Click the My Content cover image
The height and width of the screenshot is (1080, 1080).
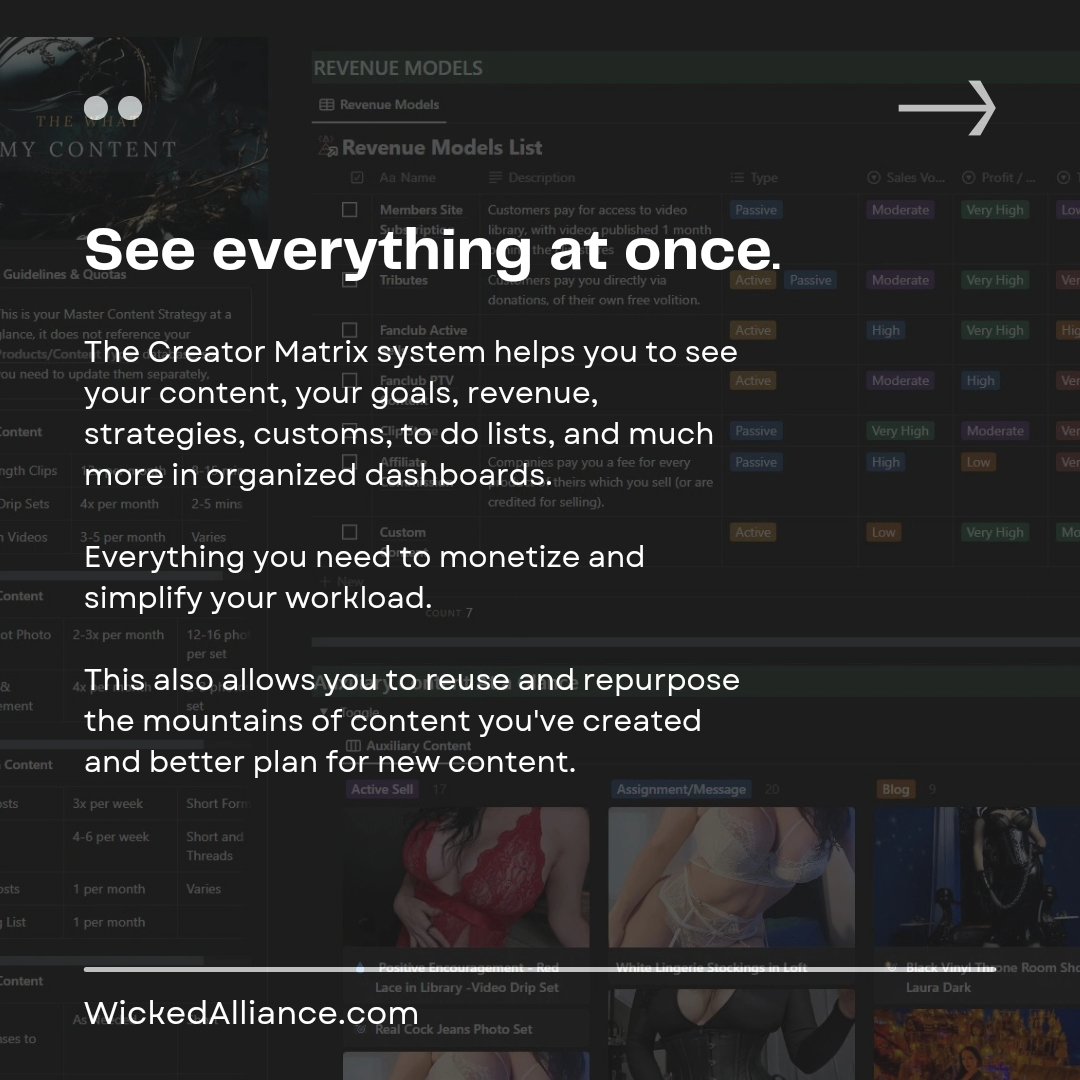point(134,138)
